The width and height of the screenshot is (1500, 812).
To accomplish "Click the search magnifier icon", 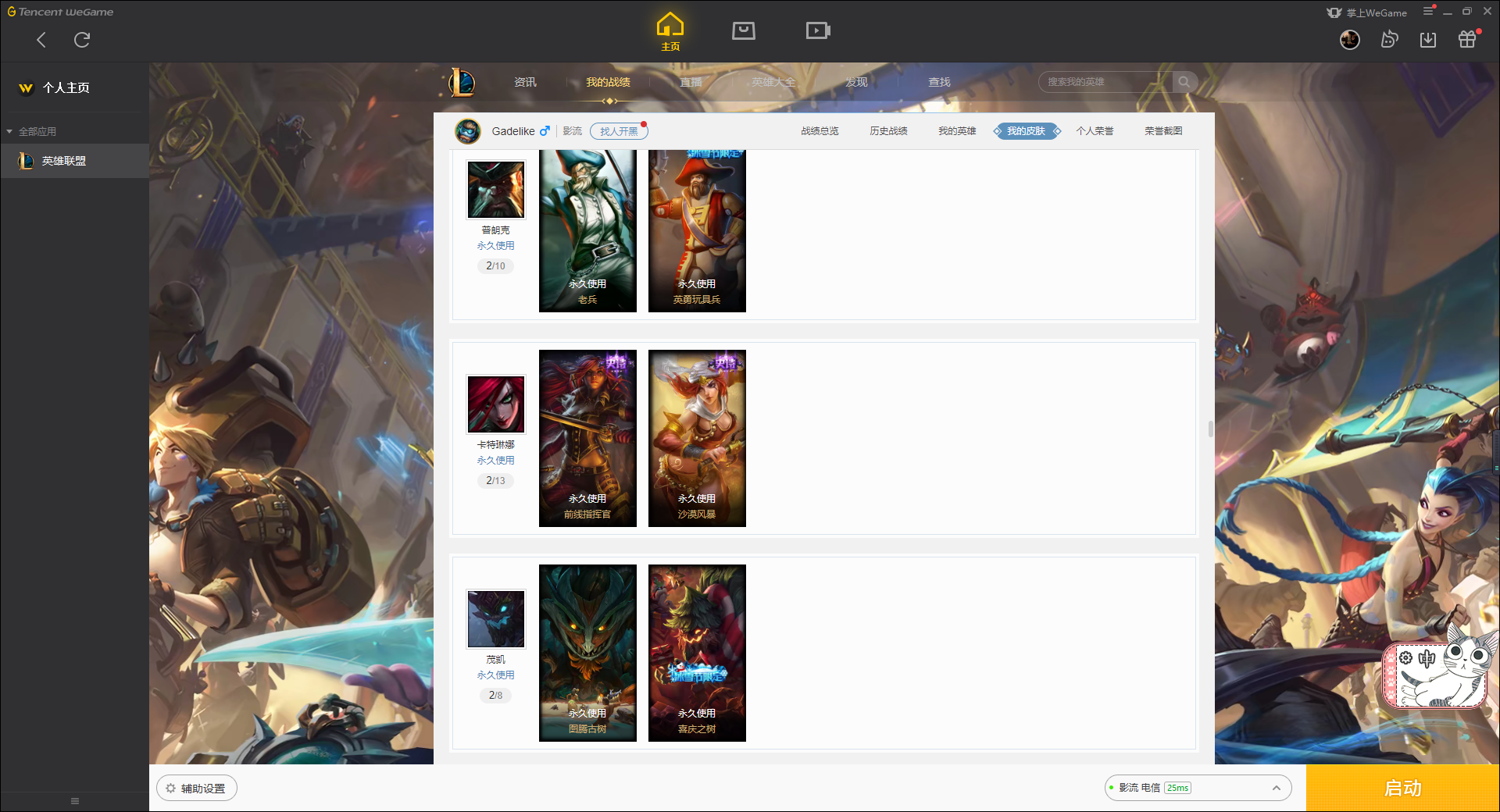I will point(1184,82).
